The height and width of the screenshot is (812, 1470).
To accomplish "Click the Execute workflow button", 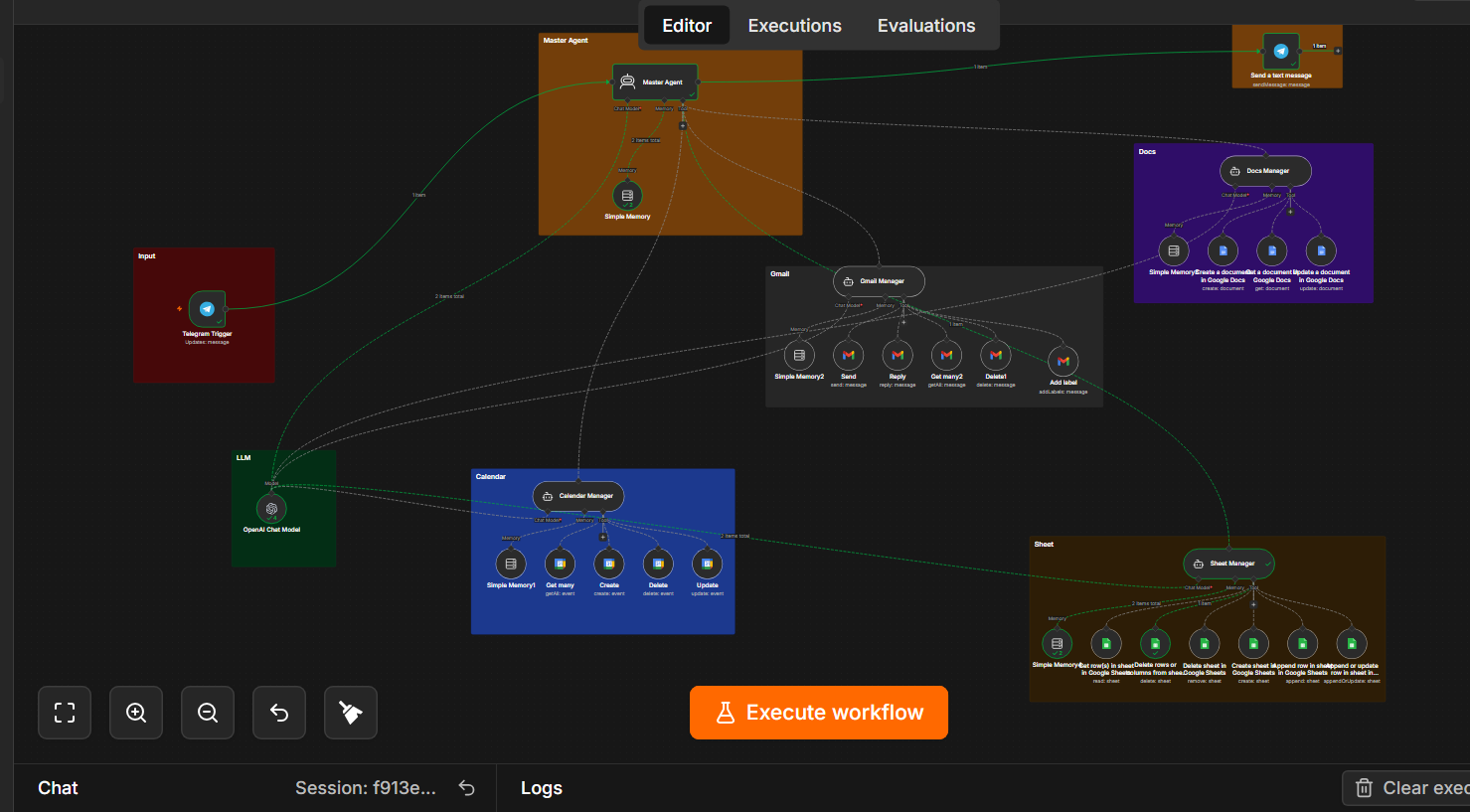I will 819,713.
